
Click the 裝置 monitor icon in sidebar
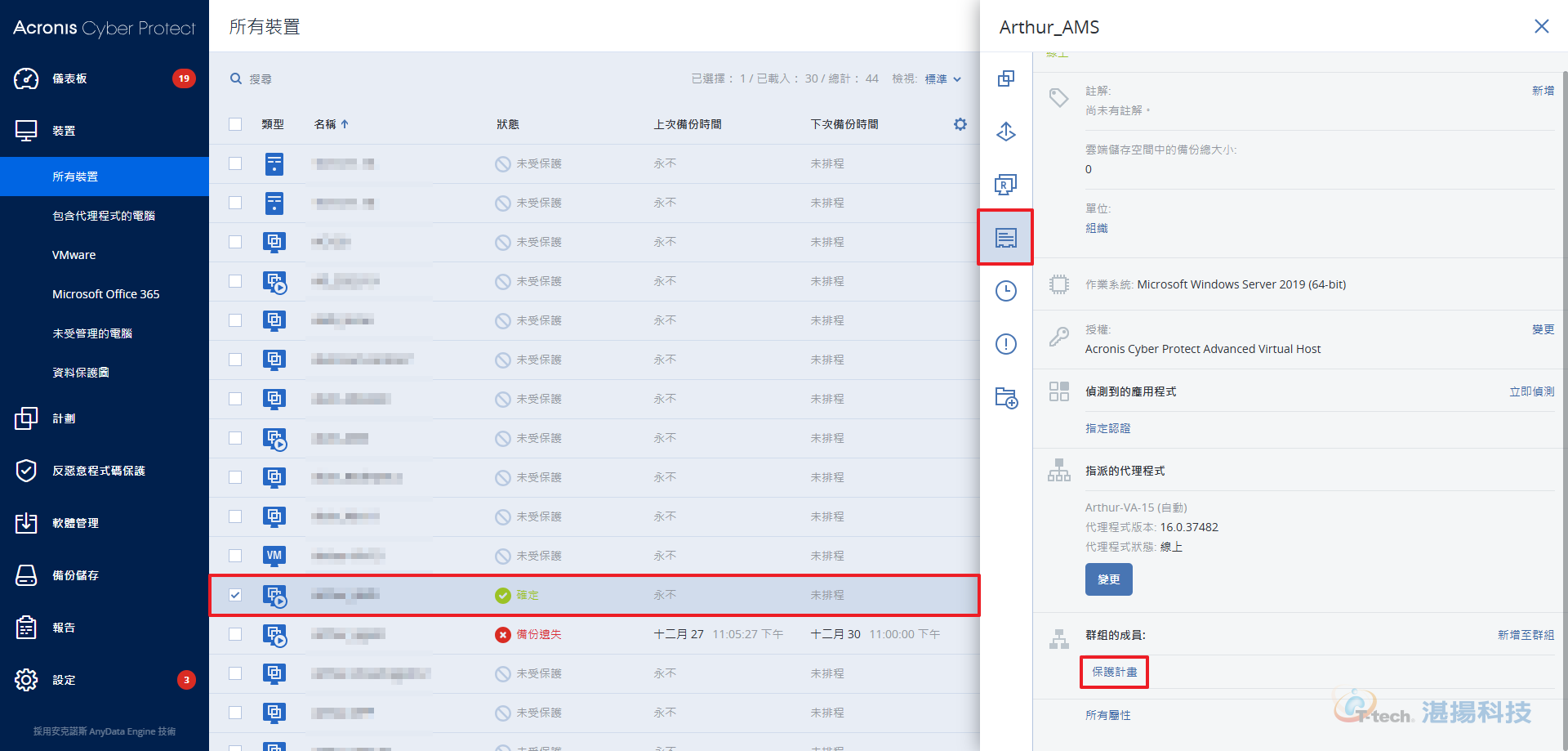pyautogui.click(x=26, y=131)
